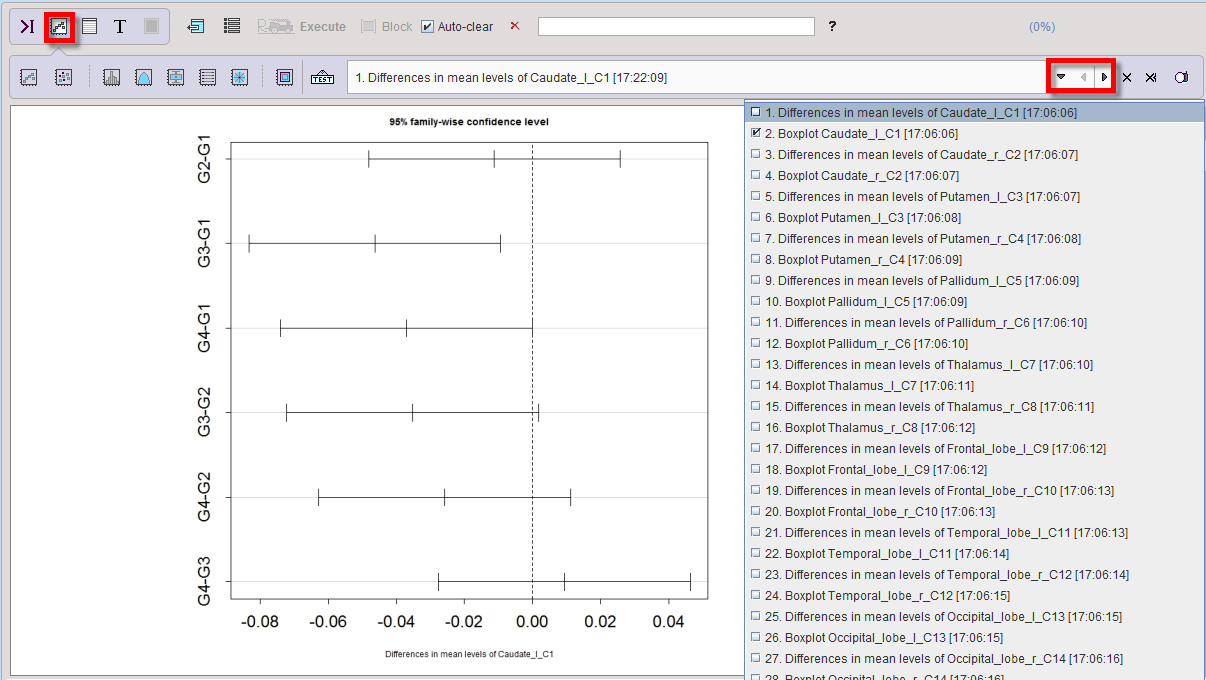This screenshot has width=1206, height=680.
Task: Open the plot list dropdown arrow
Action: click(x=1061, y=77)
